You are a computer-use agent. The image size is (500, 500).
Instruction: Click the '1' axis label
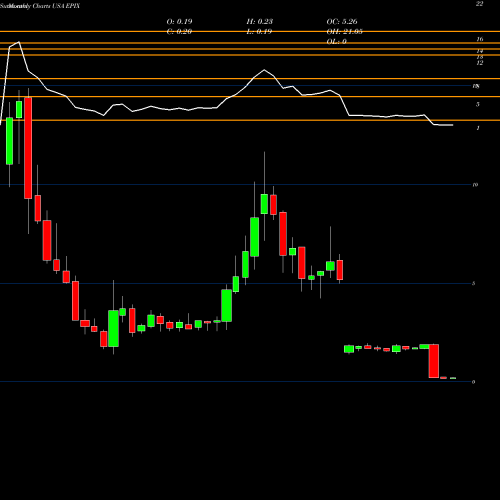478,128
